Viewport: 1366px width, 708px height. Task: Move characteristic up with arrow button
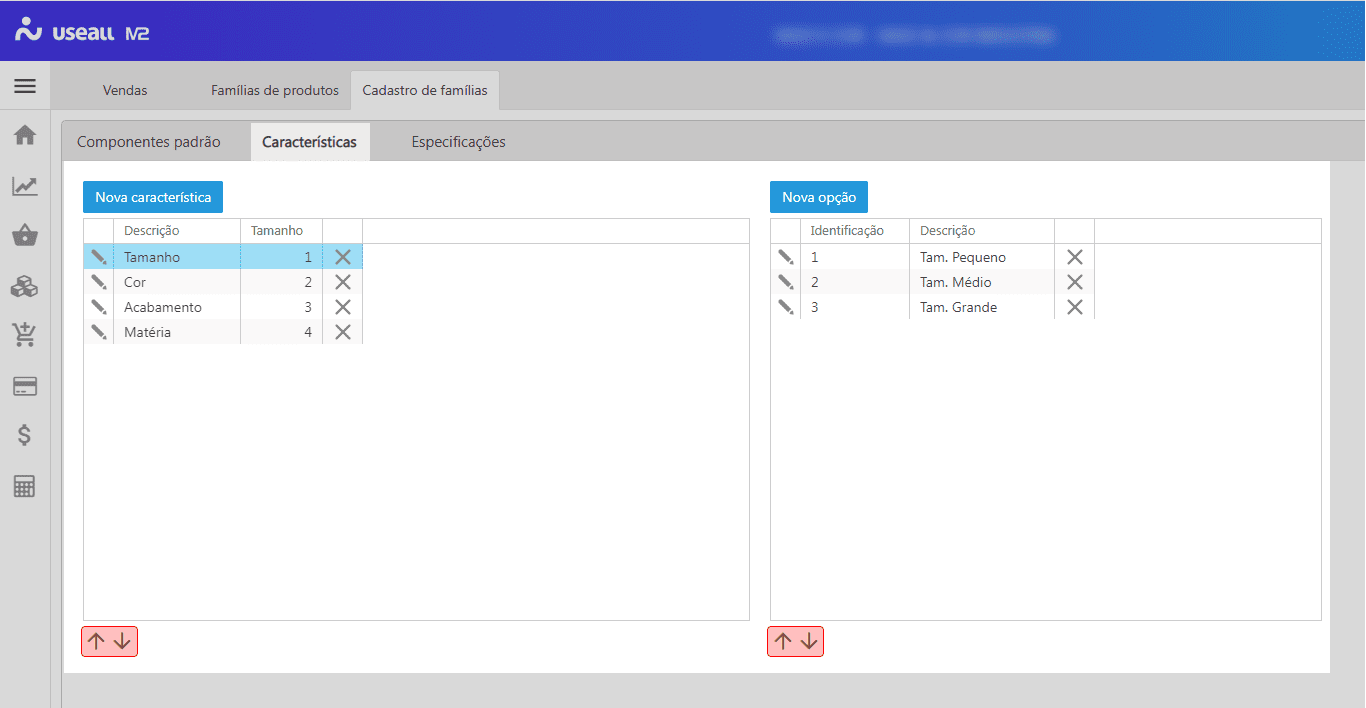[x=97, y=642]
